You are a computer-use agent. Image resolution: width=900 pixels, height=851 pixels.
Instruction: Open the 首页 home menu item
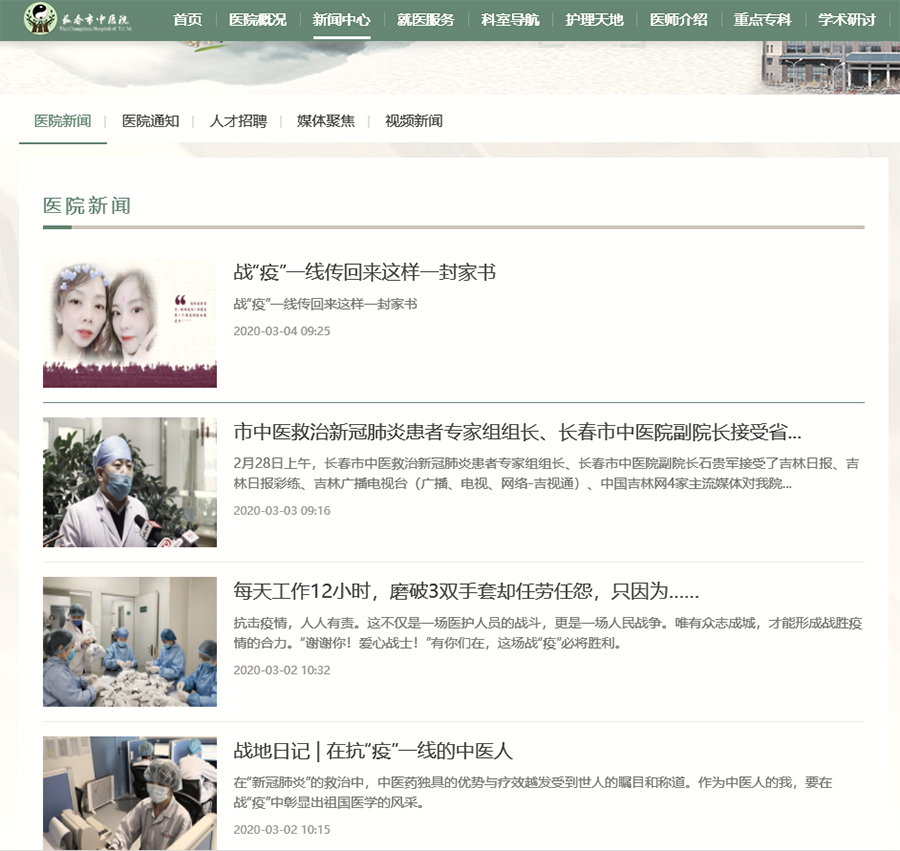[x=187, y=20]
